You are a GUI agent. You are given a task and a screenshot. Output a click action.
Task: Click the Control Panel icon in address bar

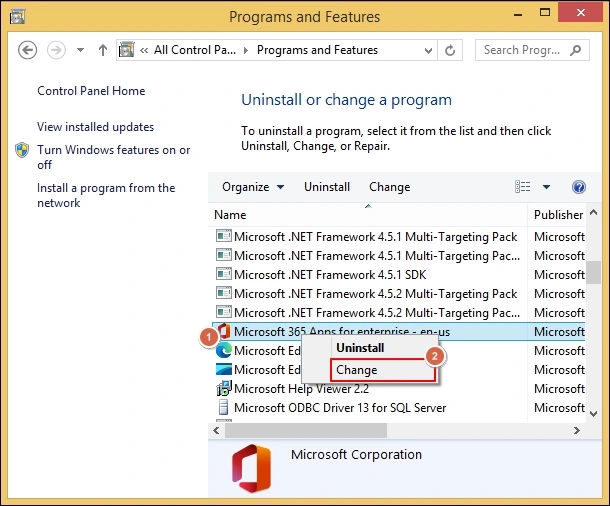[x=126, y=49]
